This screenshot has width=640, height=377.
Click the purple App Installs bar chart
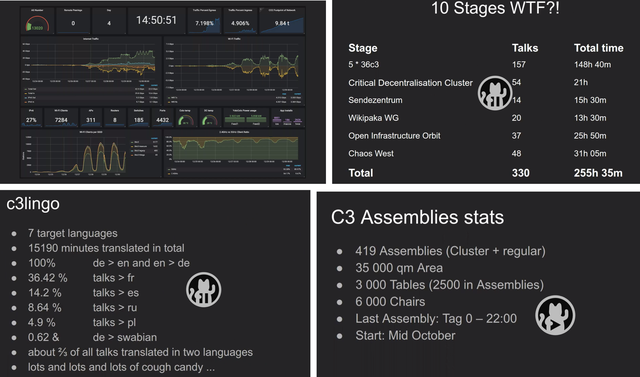pyautogui.click(x=287, y=118)
